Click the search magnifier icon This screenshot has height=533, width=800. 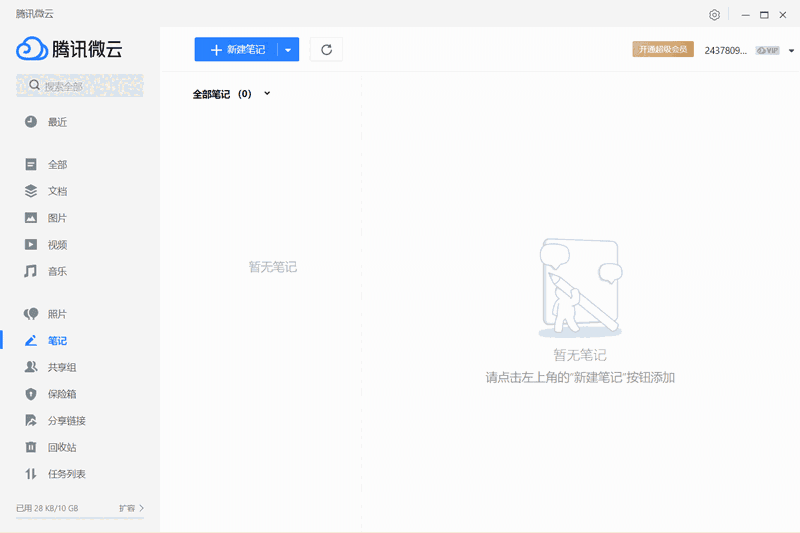(x=34, y=85)
